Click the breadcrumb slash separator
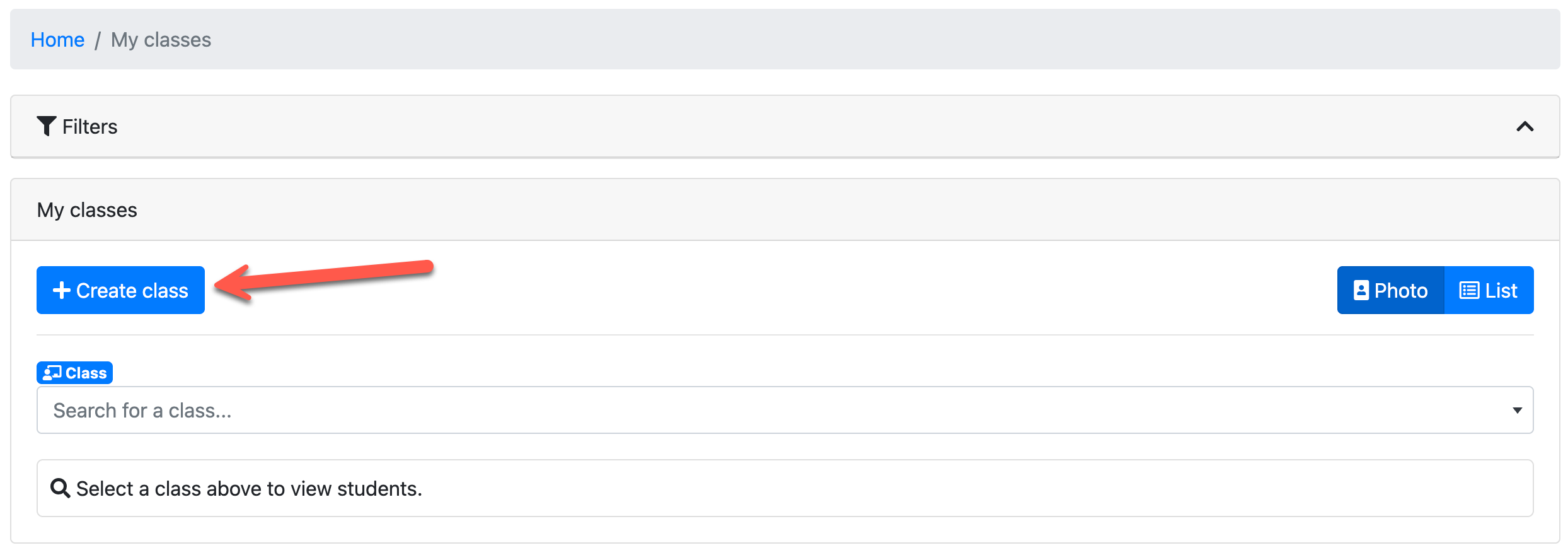The width and height of the screenshot is (1568, 555). point(98,40)
